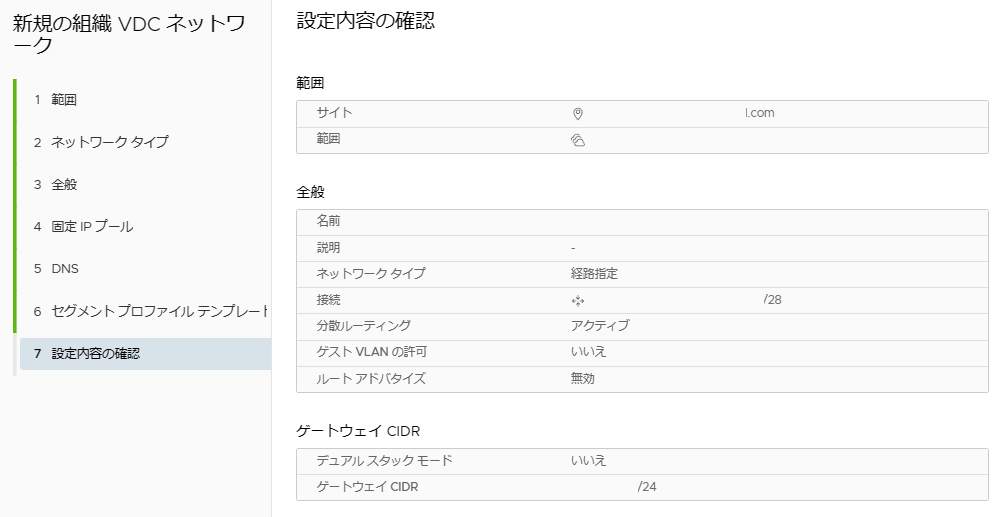The image size is (1008, 517).
Task: Click the 無効 route advertise value
Action: [583, 378]
